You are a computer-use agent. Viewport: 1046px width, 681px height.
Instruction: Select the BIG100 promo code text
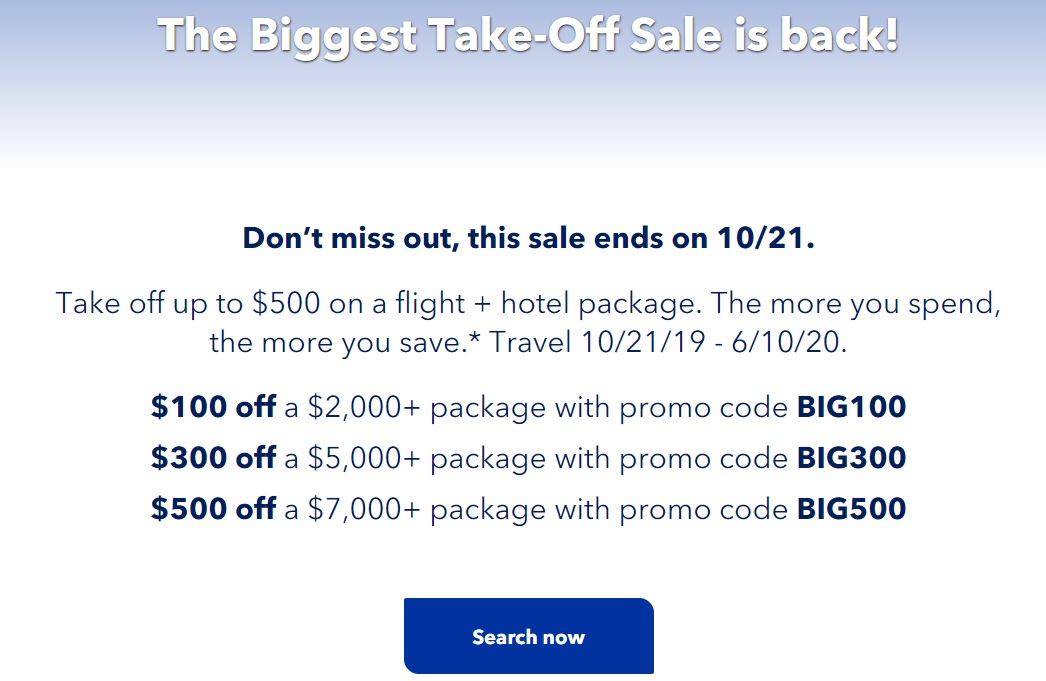point(851,407)
